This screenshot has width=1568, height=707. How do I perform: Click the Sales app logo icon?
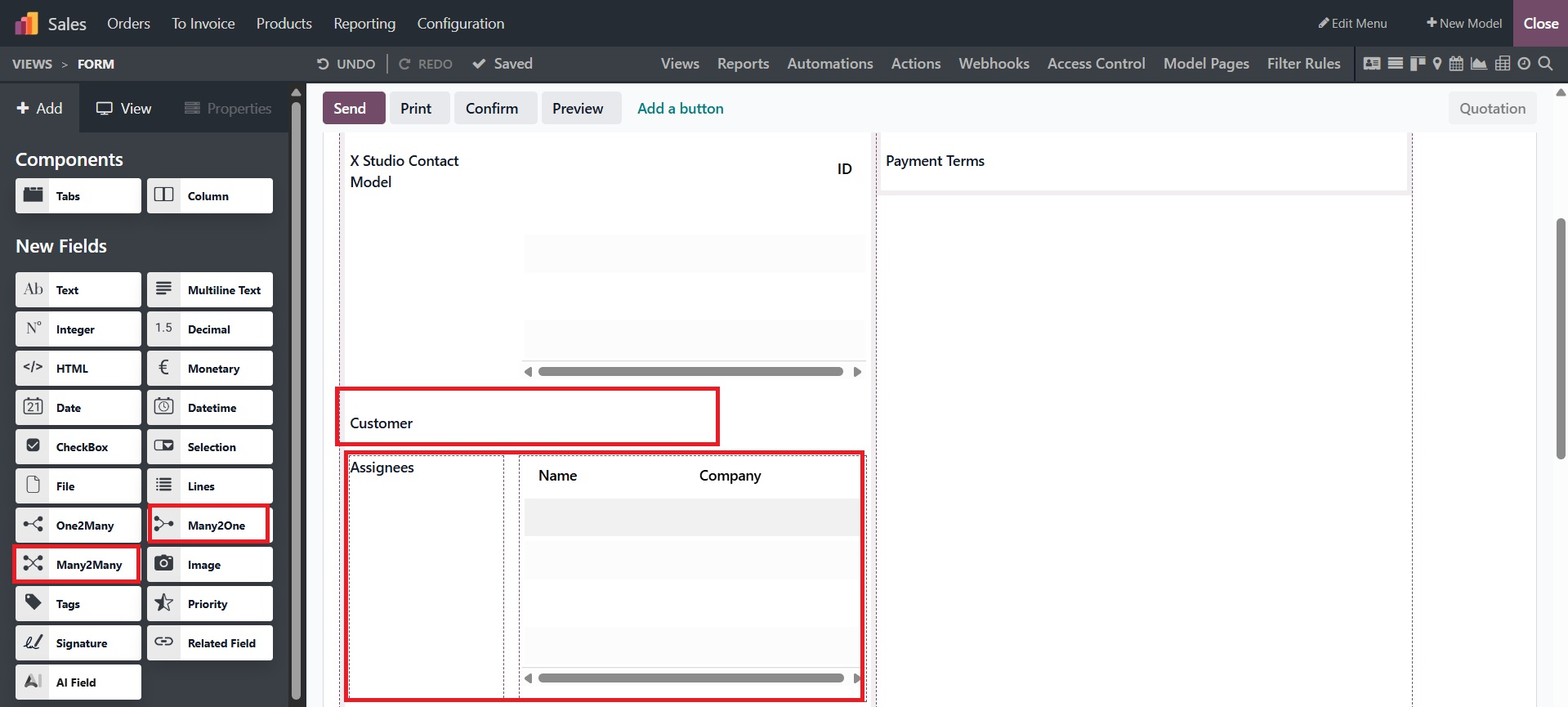(26, 24)
